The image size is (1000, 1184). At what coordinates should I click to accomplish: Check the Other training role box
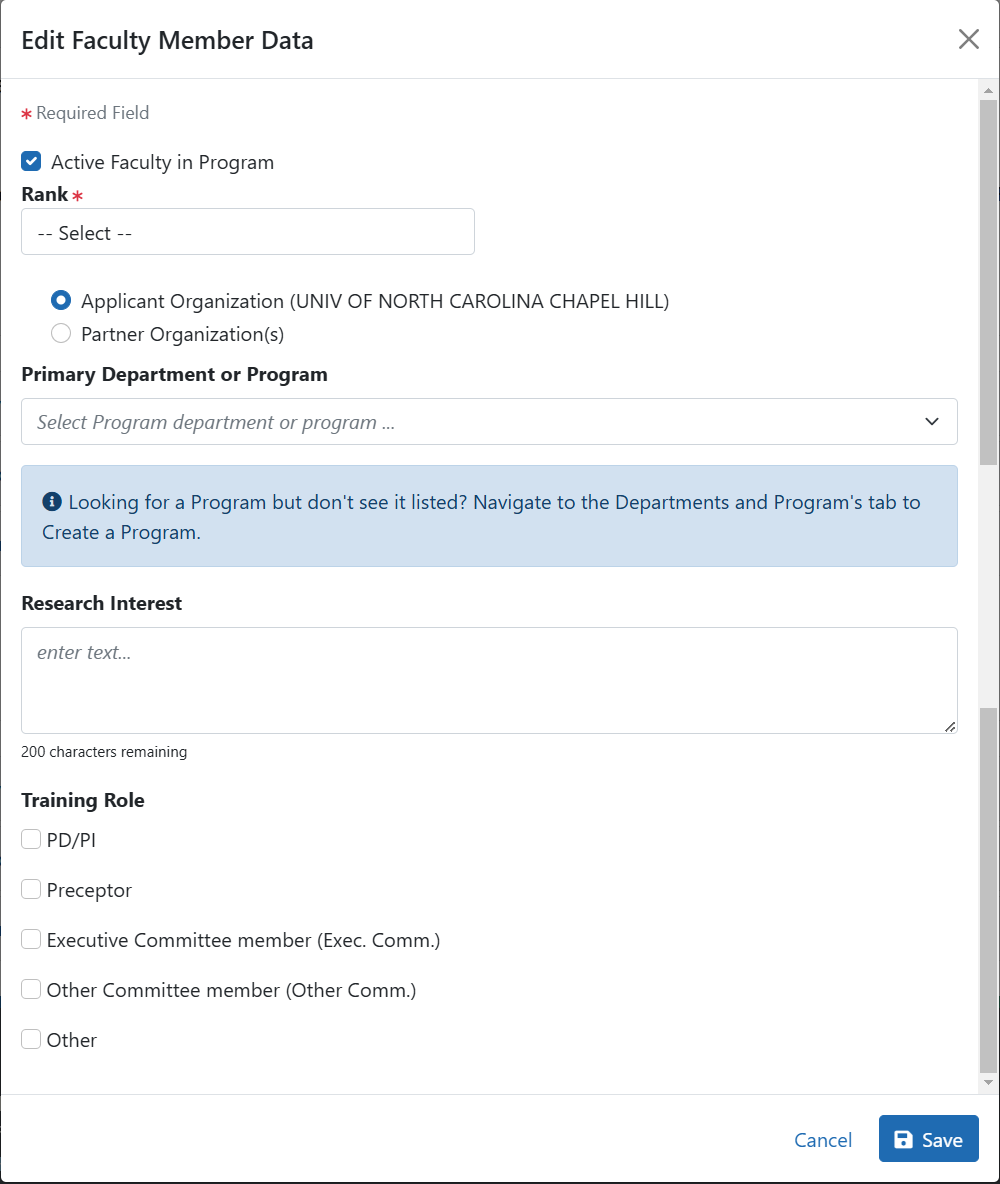(31, 1039)
